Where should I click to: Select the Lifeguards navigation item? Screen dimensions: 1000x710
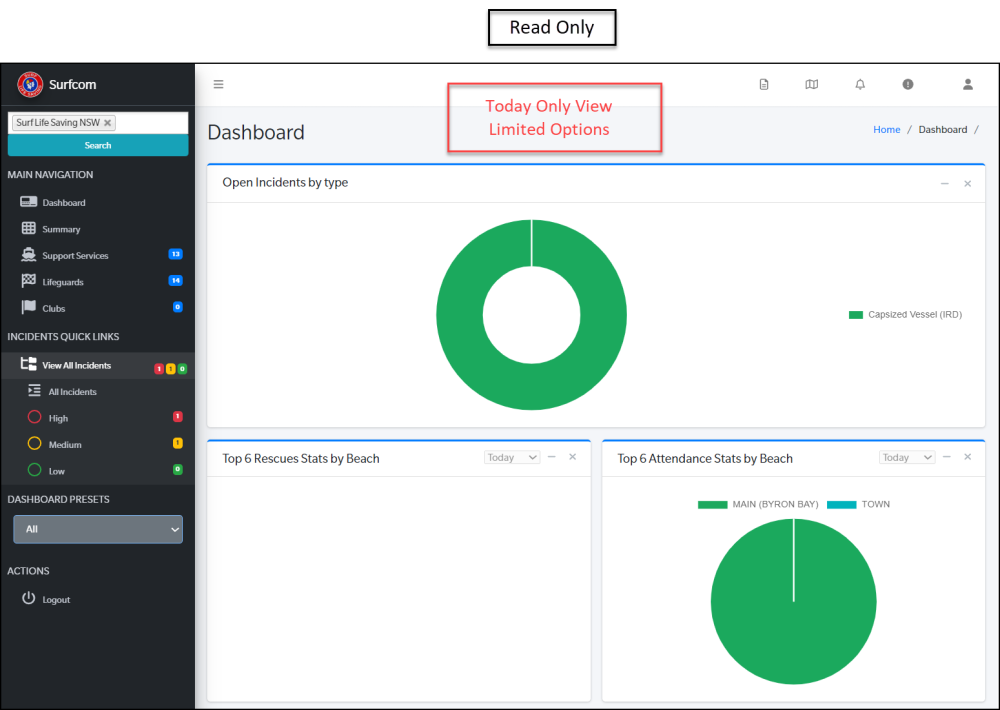coord(60,281)
